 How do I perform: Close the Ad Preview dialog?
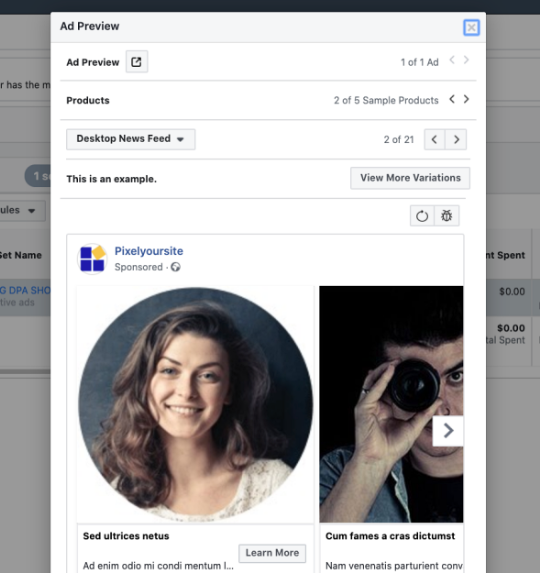pos(471,27)
